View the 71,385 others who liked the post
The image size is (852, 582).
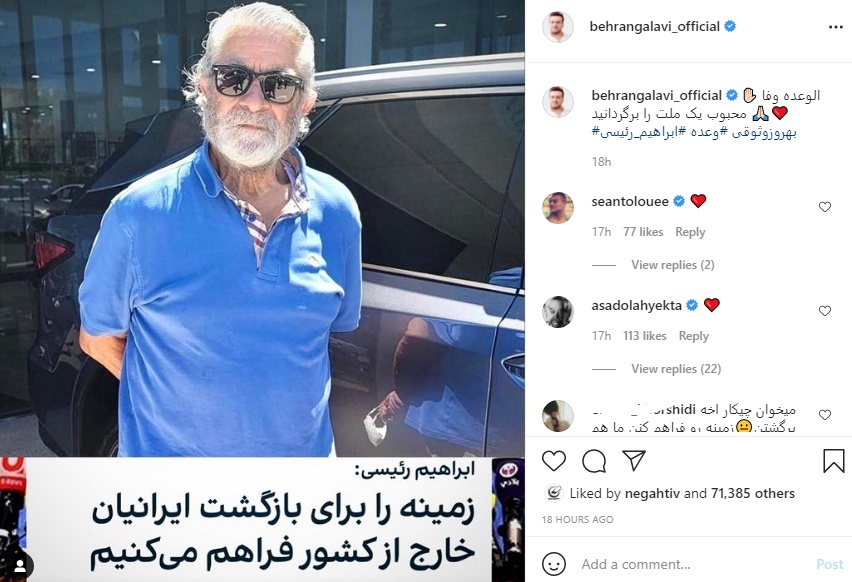(753, 493)
